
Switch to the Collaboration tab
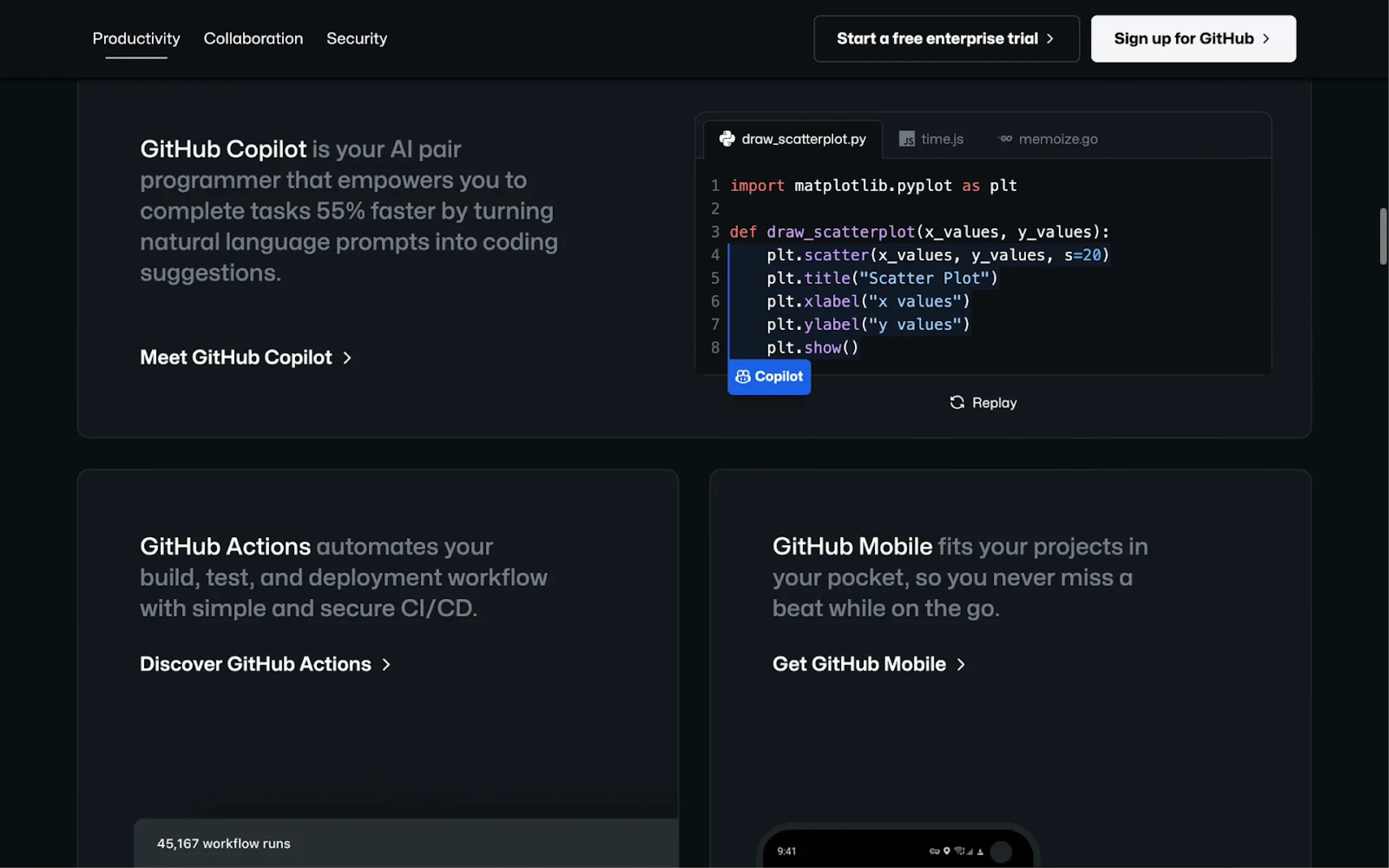(x=253, y=38)
